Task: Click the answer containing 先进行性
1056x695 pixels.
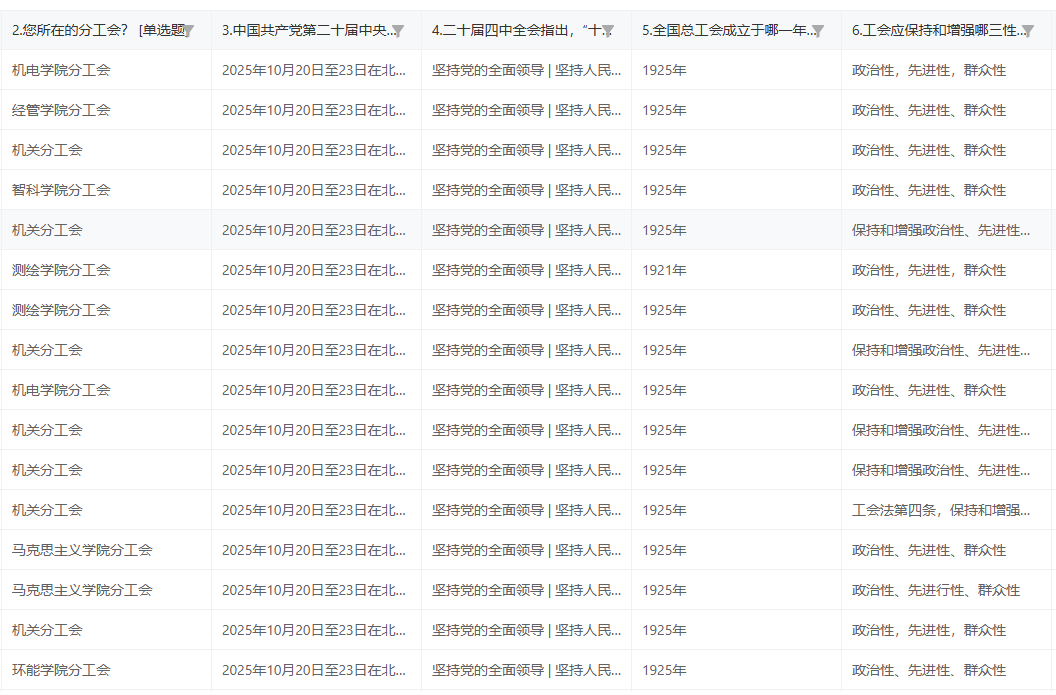Action: (x=935, y=590)
